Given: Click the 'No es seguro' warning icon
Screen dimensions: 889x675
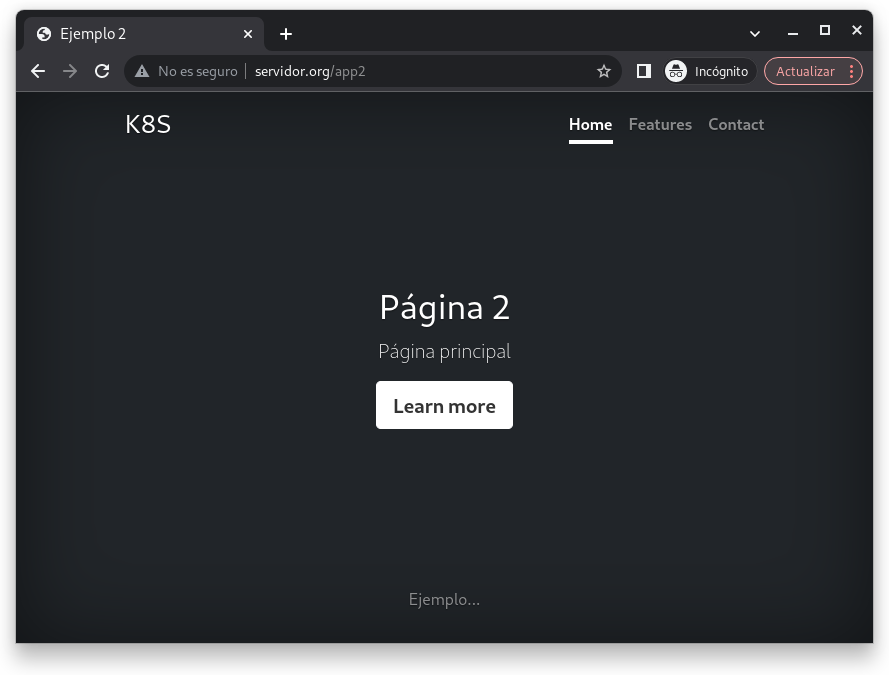Looking at the screenshot, I should [x=142, y=71].
